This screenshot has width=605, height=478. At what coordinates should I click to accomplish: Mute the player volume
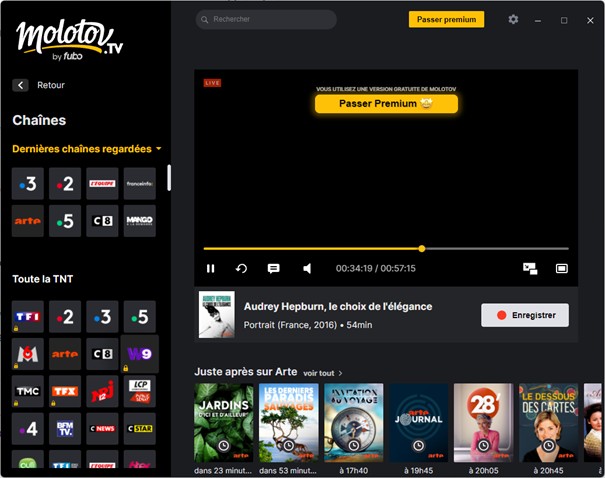pos(307,268)
